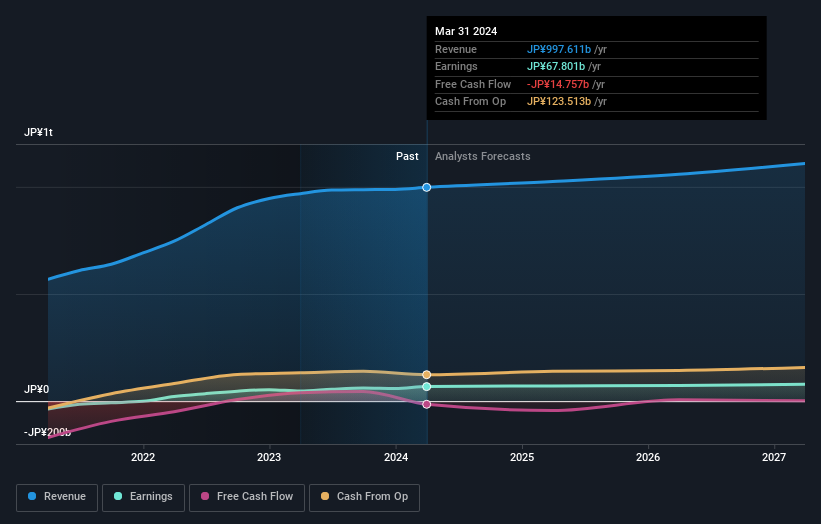
Task: Toggle the Earnings legend button
Action: [143, 497]
